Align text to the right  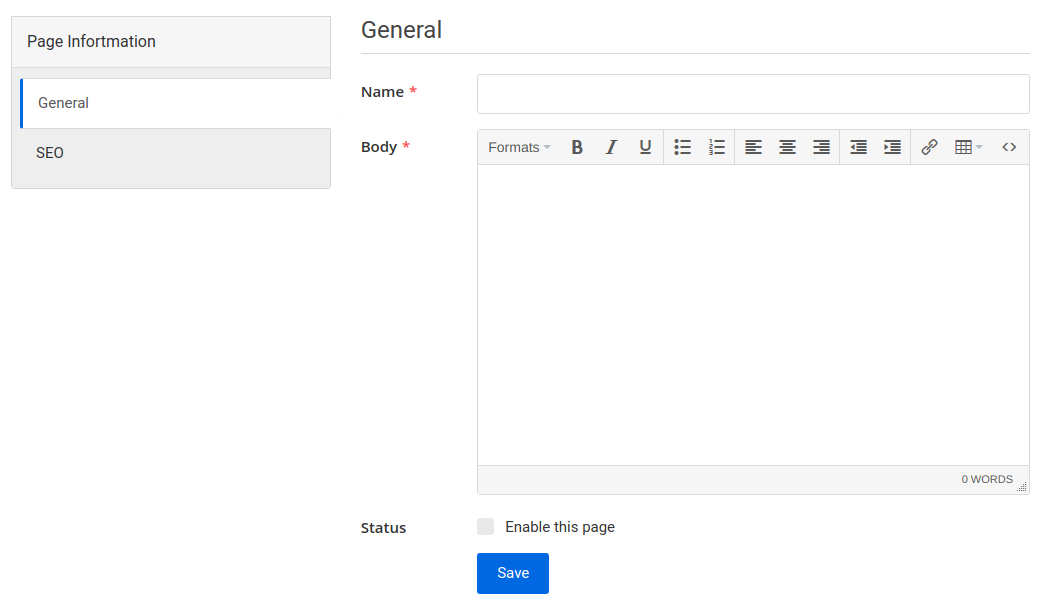click(821, 147)
